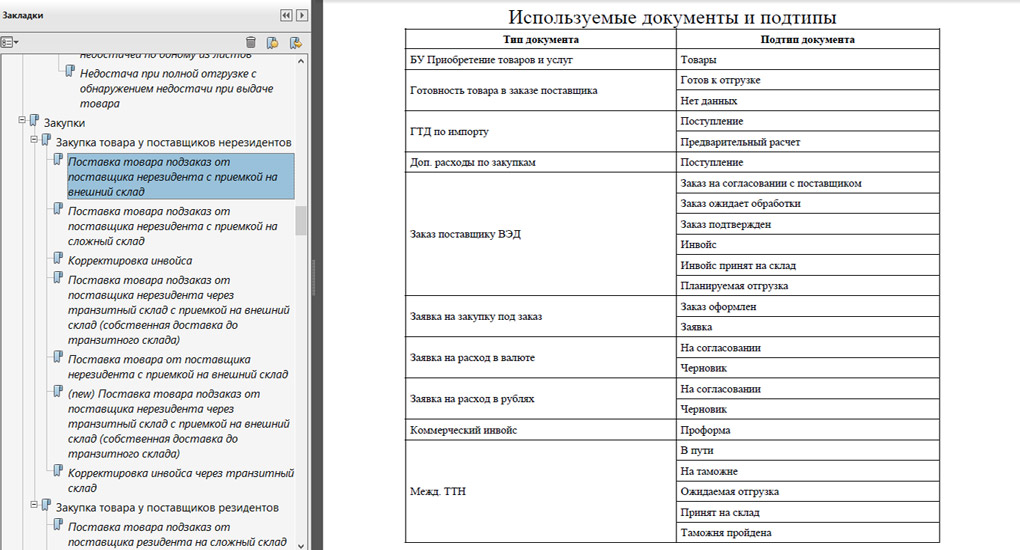Click bookmark icon beside Недостача при полной отгрузке
This screenshot has width=1020, height=550.
(x=70, y=72)
